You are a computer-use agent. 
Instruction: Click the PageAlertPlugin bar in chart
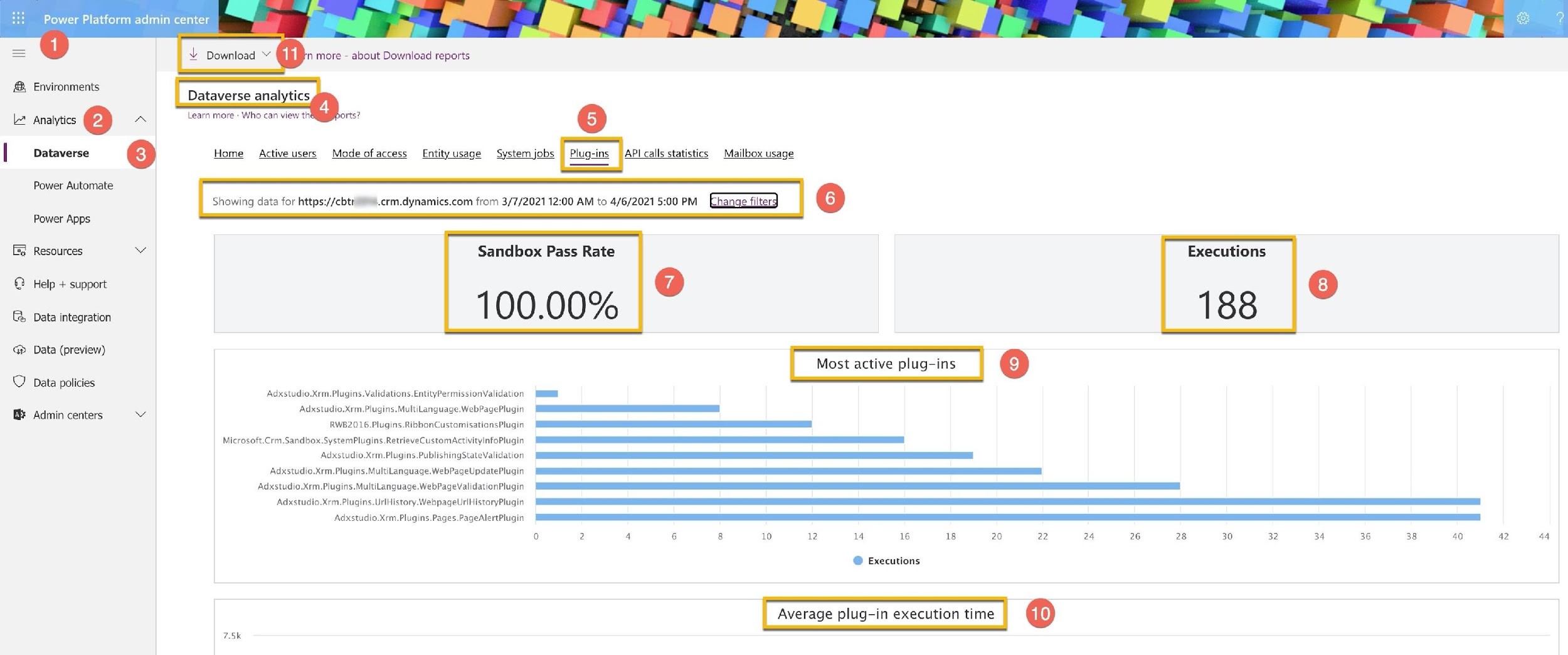pos(1007,517)
